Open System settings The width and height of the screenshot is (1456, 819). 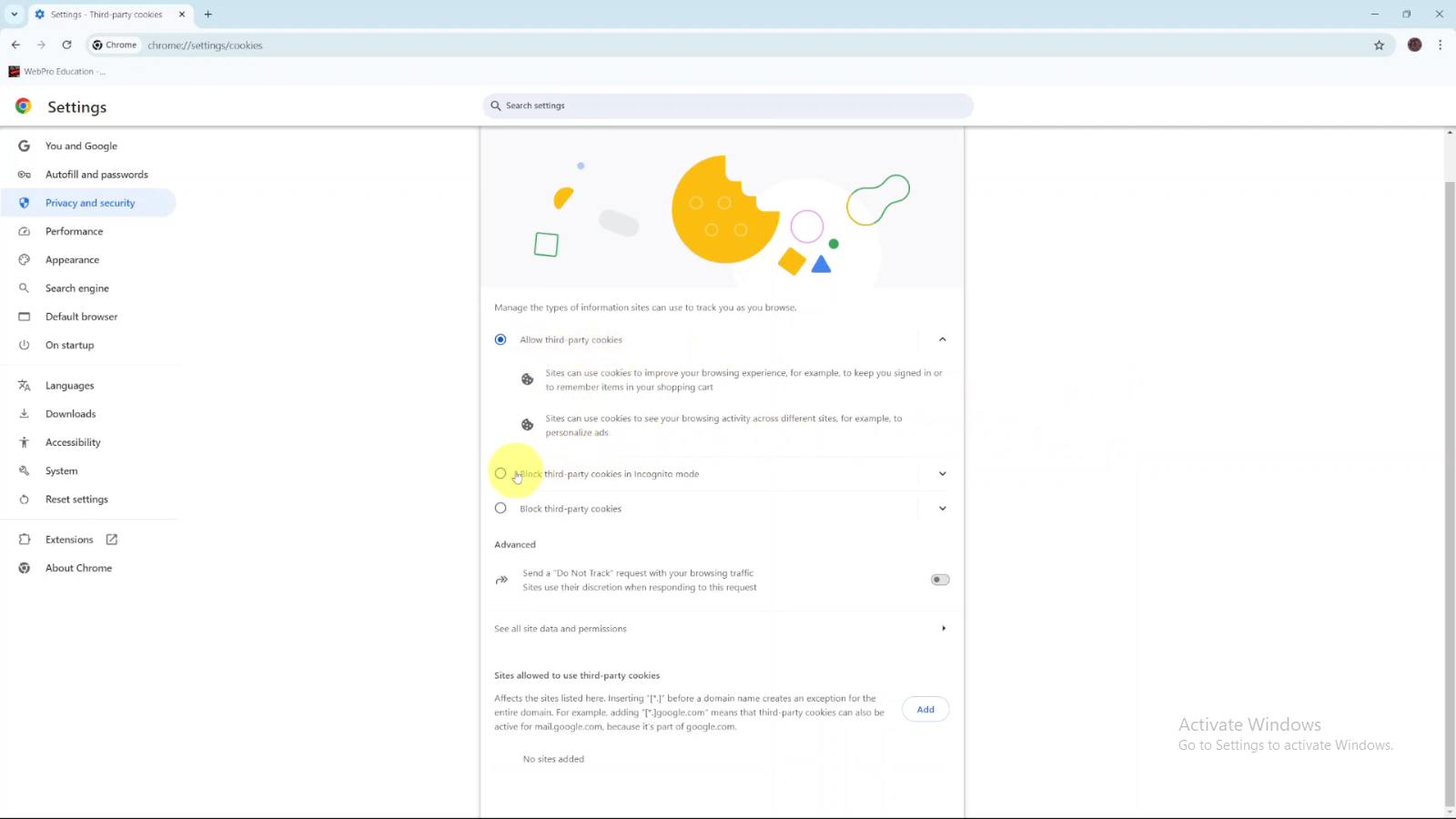coord(61,471)
